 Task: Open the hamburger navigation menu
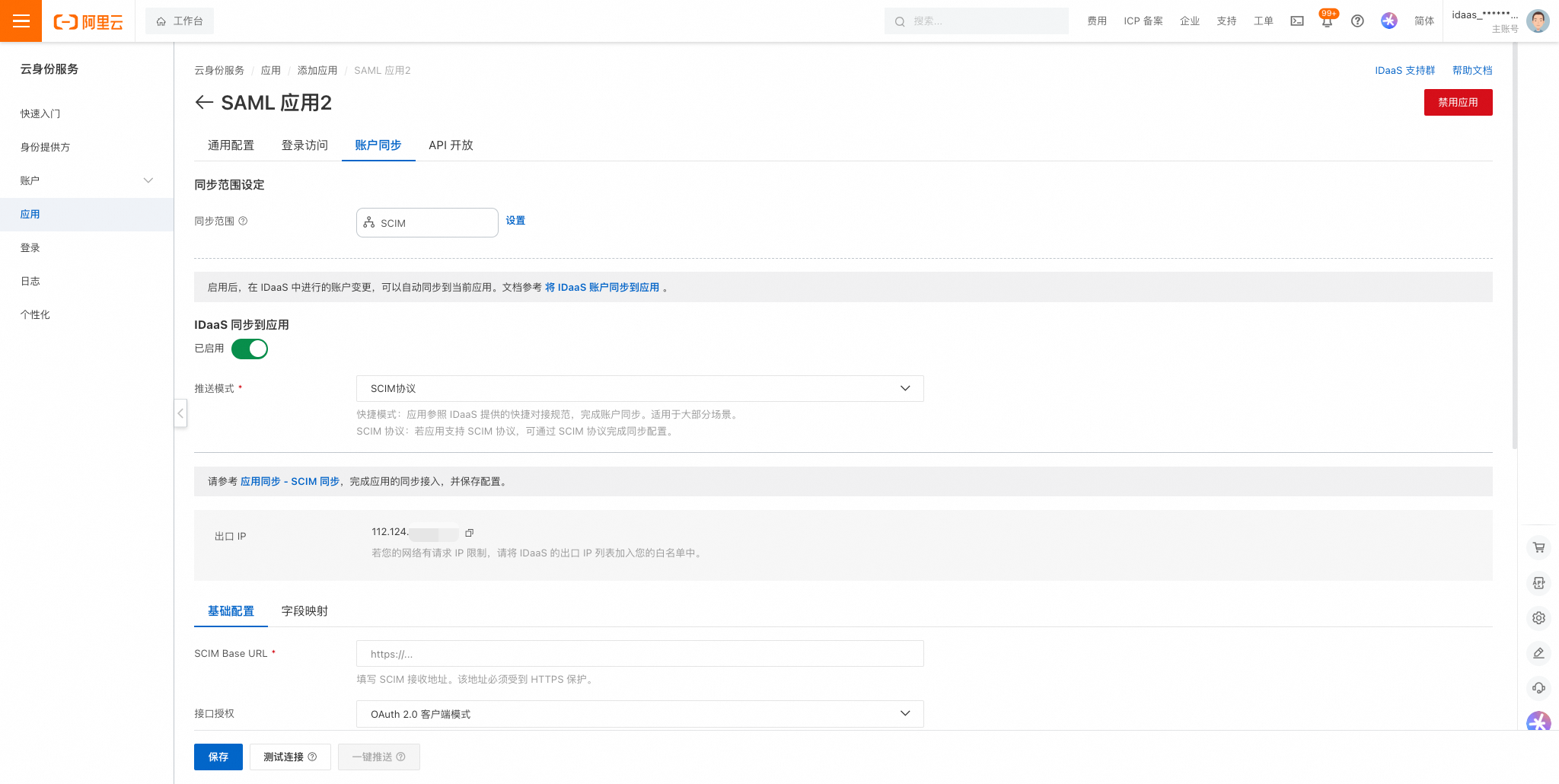21,21
